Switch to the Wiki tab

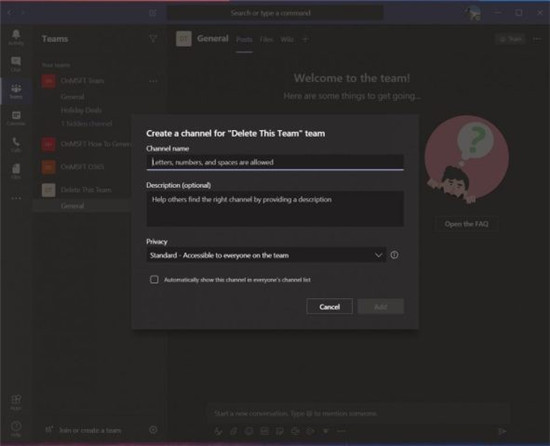287,40
